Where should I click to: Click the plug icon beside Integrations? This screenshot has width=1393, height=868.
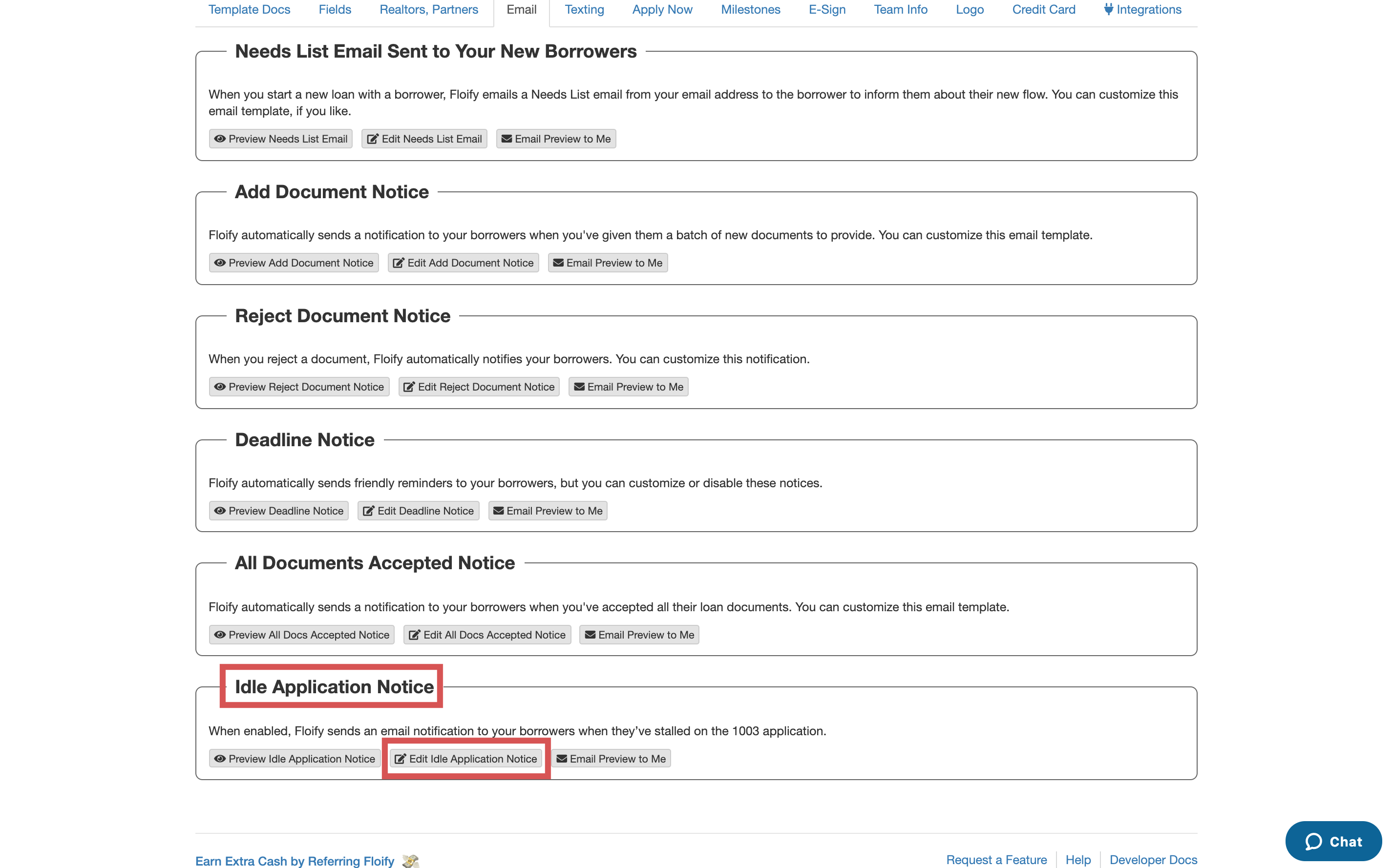(1108, 9)
